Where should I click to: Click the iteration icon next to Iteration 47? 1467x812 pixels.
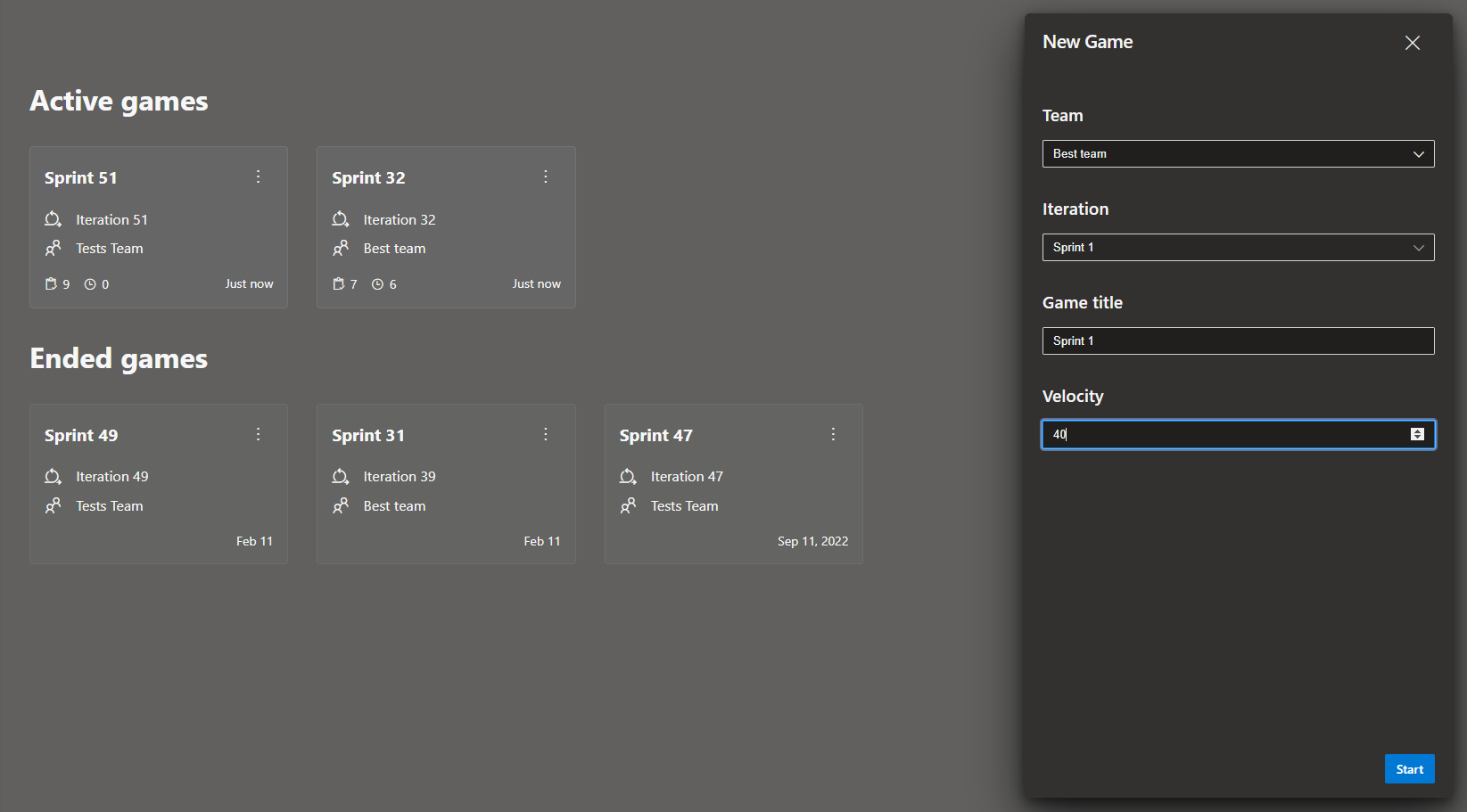click(x=628, y=476)
